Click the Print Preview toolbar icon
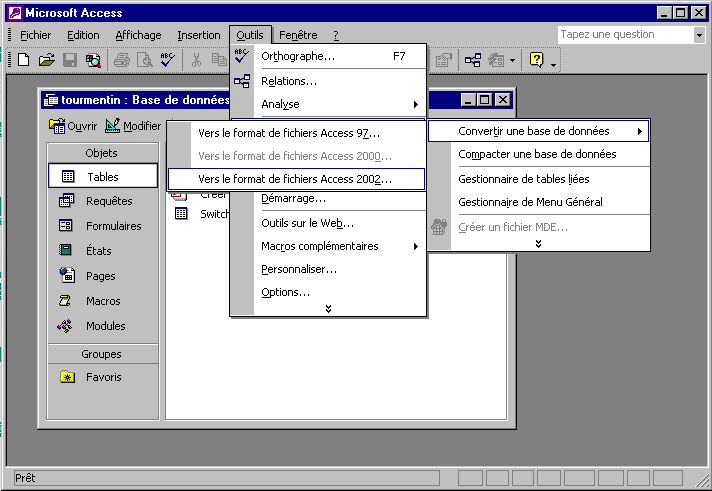This screenshot has height=491, width=712. click(x=145, y=60)
